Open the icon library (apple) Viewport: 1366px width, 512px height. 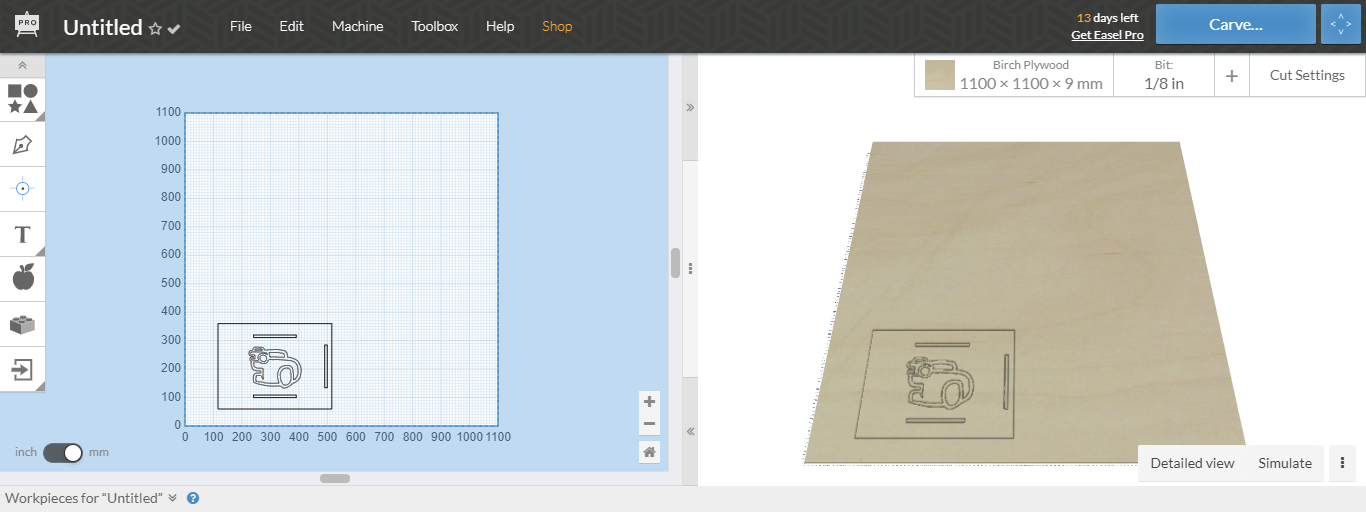pos(22,279)
